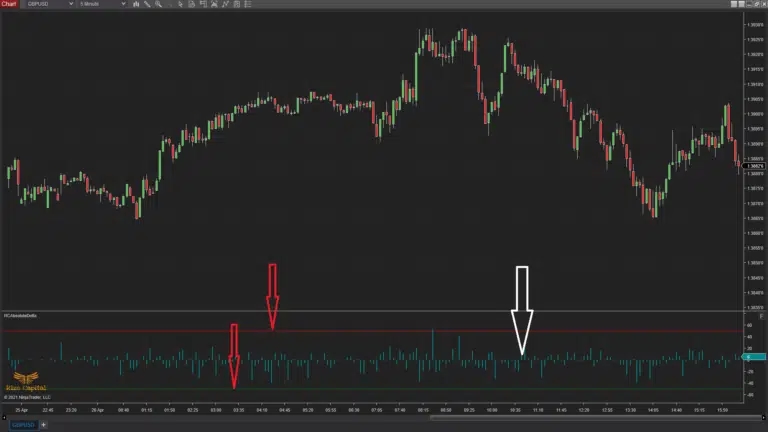This screenshot has height=432, width=768.
Task: Select the white down arrow drawing
Action: [x=522, y=310]
